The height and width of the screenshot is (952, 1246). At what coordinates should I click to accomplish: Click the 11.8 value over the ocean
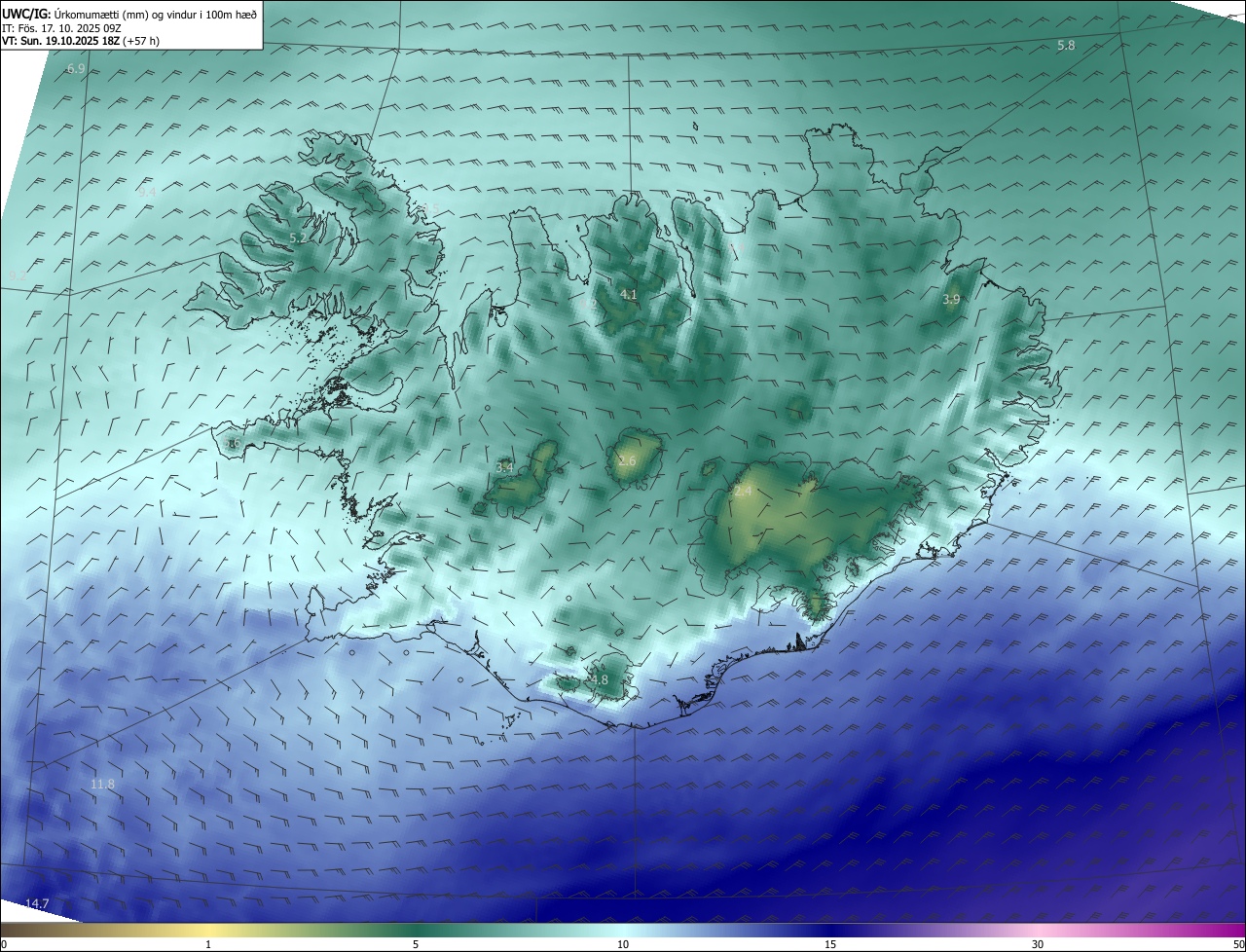click(x=102, y=784)
